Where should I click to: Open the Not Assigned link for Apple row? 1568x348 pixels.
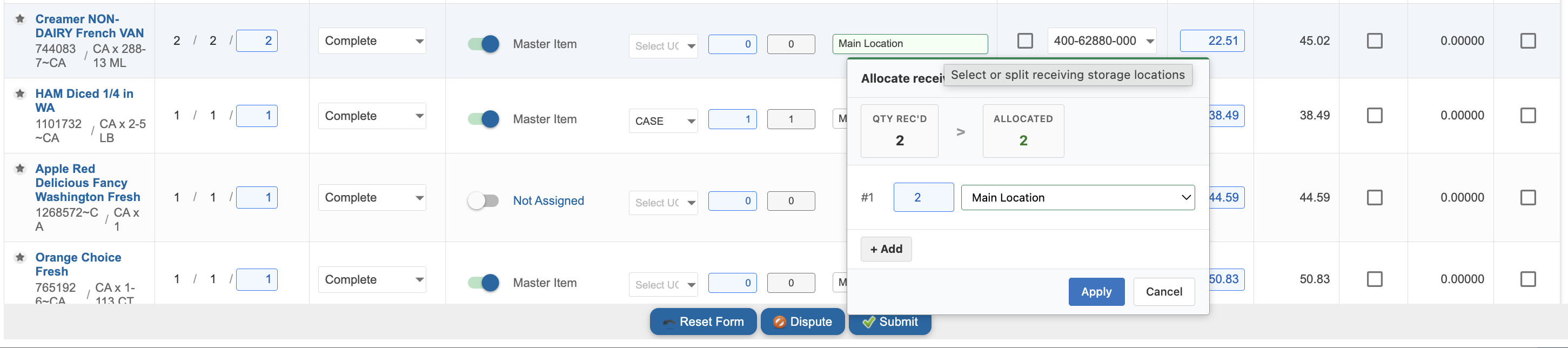pos(548,201)
